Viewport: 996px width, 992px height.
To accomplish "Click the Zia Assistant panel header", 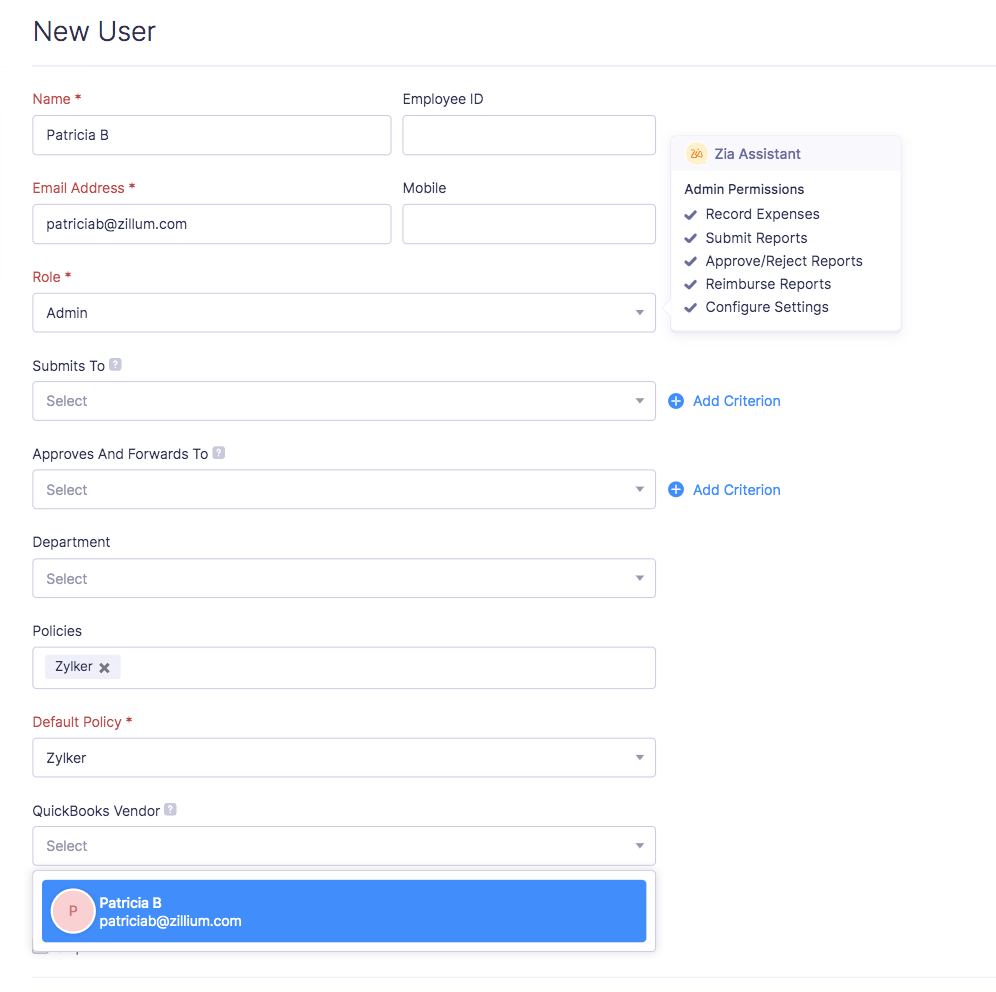I will [x=786, y=153].
